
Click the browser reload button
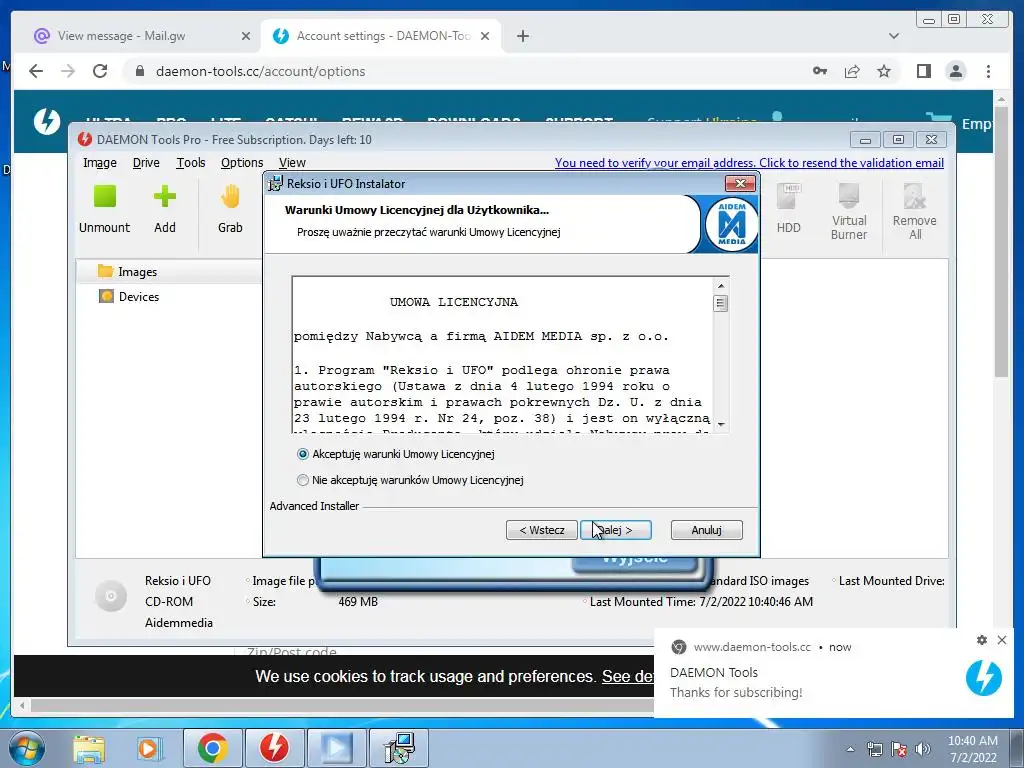[x=100, y=71]
